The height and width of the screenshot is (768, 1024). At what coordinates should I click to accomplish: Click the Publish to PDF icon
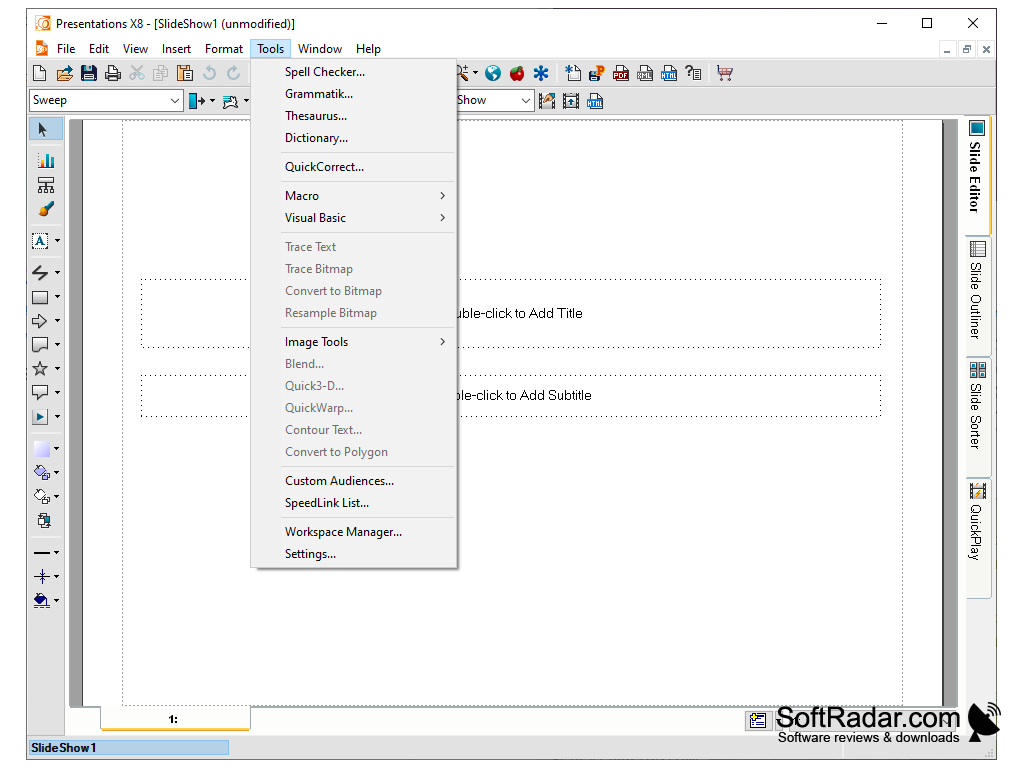point(620,72)
